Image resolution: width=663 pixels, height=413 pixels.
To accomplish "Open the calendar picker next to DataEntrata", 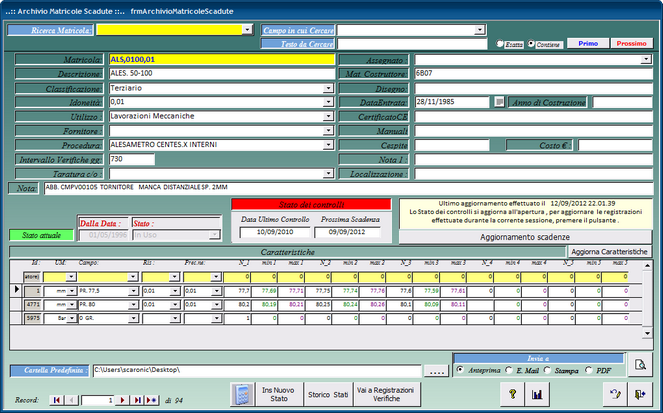I will (x=499, y=102).
